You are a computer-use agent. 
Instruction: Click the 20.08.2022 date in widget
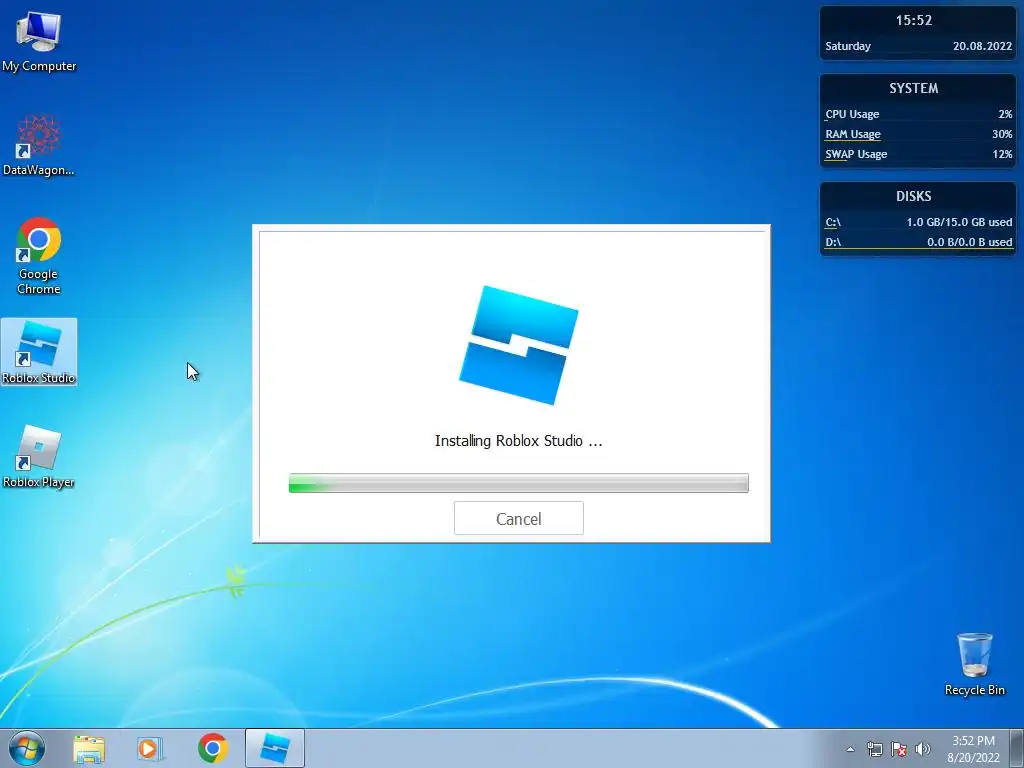coord(982,46)
